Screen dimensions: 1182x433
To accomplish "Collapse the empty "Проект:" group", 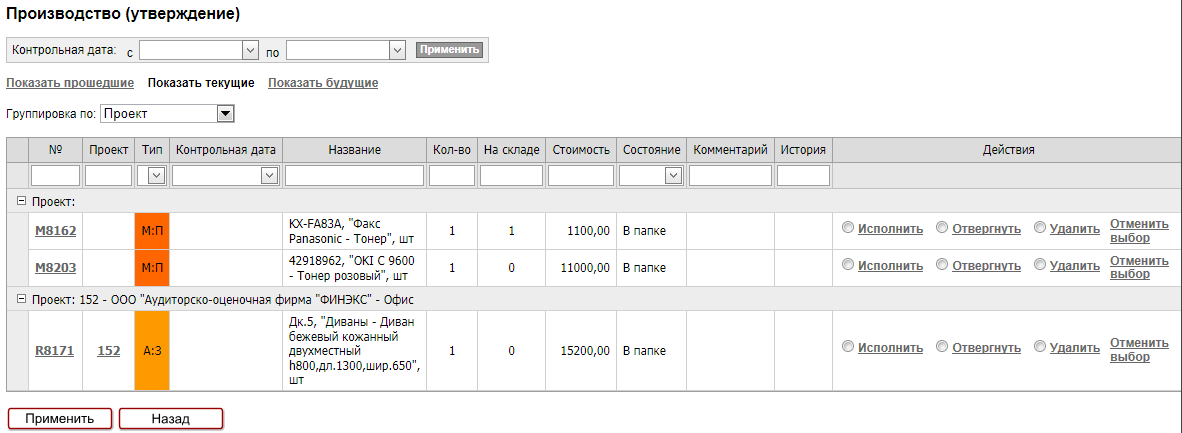I will click(21, 201).
